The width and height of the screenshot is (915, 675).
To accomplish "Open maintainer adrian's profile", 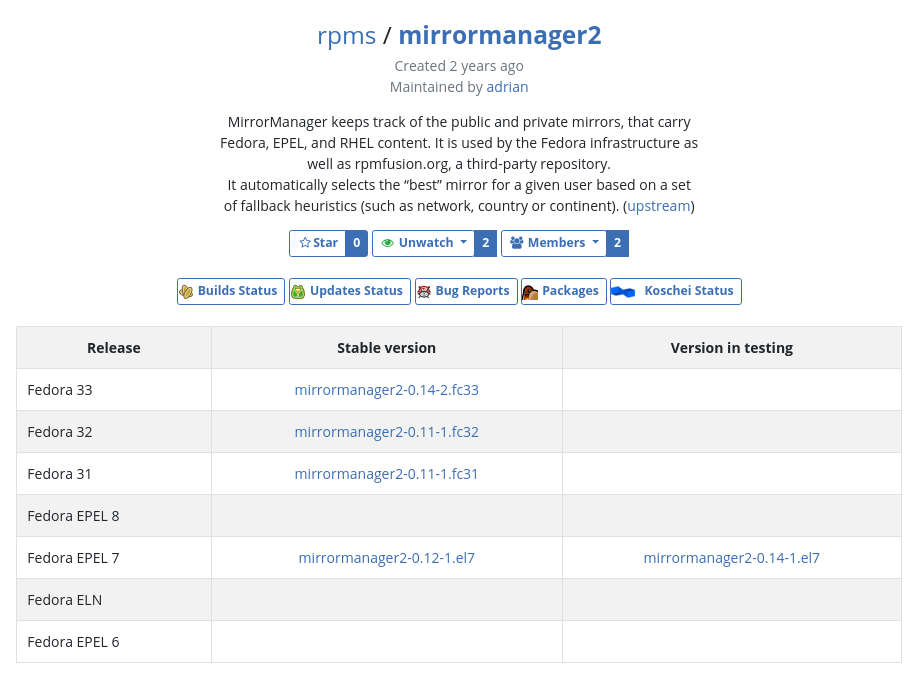I will coord(507,87).
